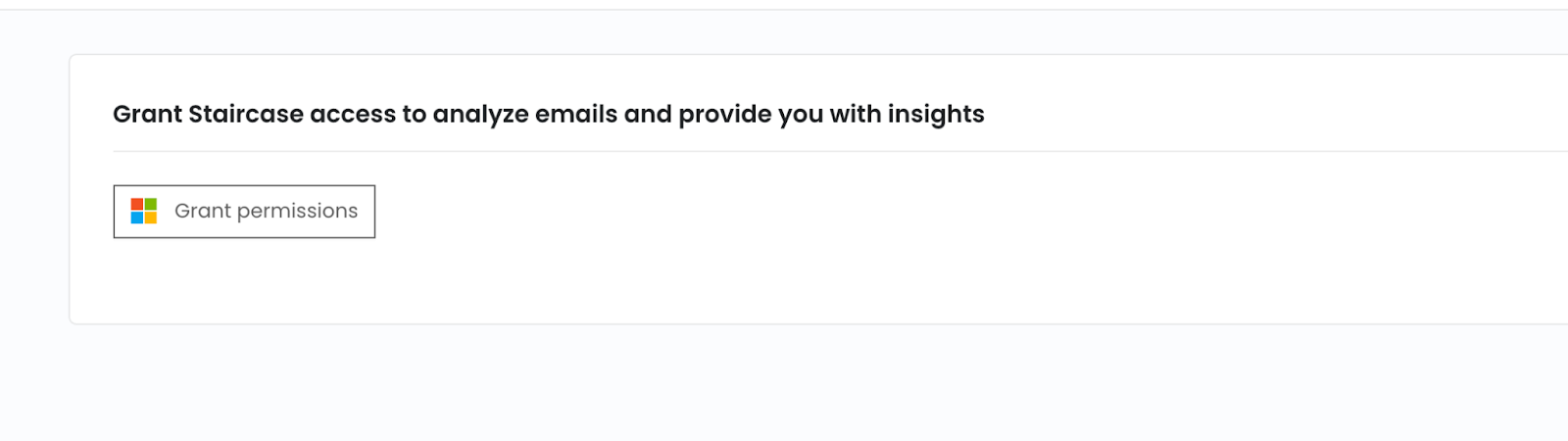Click the Grant permissions button
Image resolution: width=1568 pixels, height=441 pixels.
(244, 212)
